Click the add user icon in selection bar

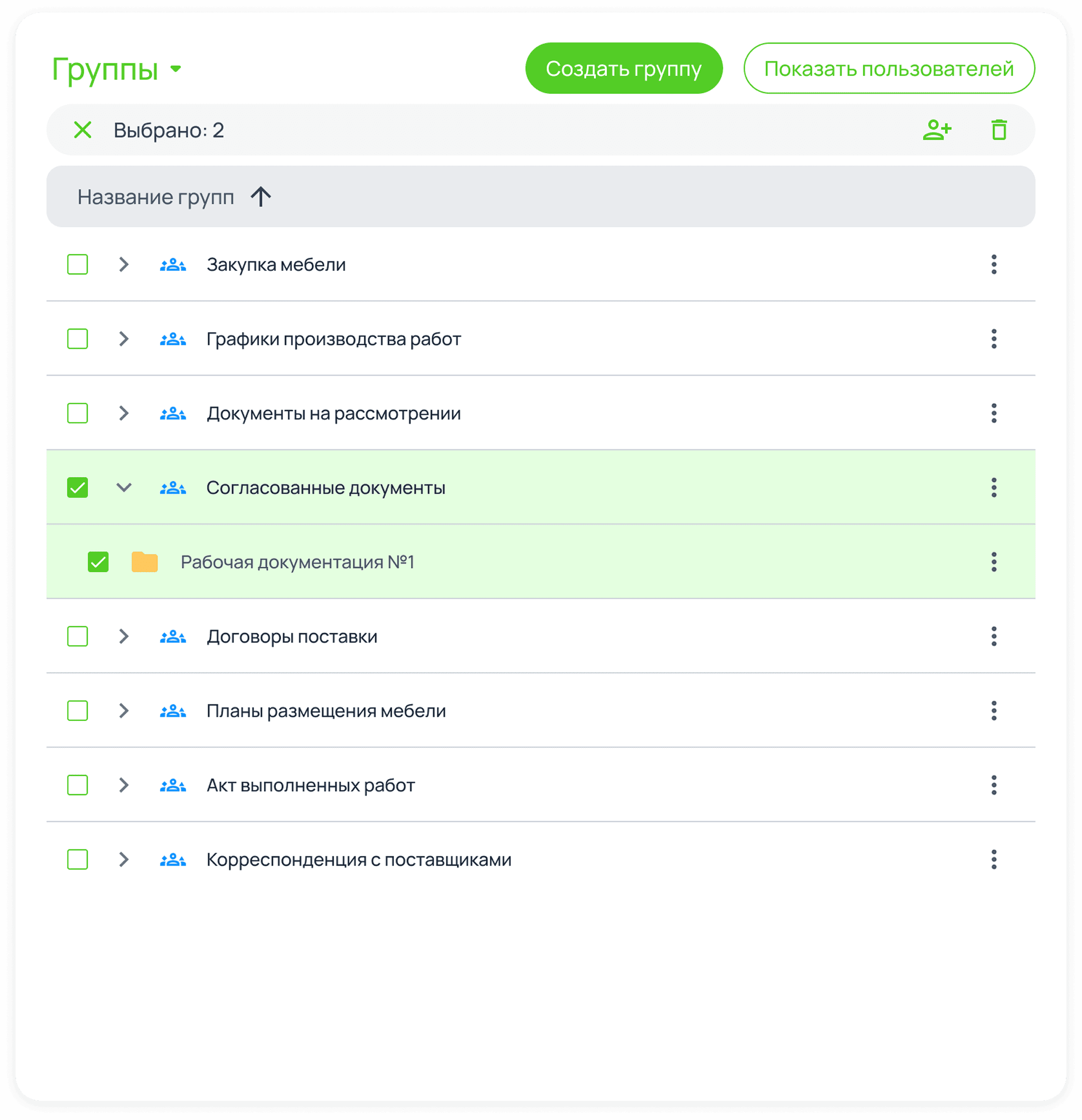pos(937,130)
